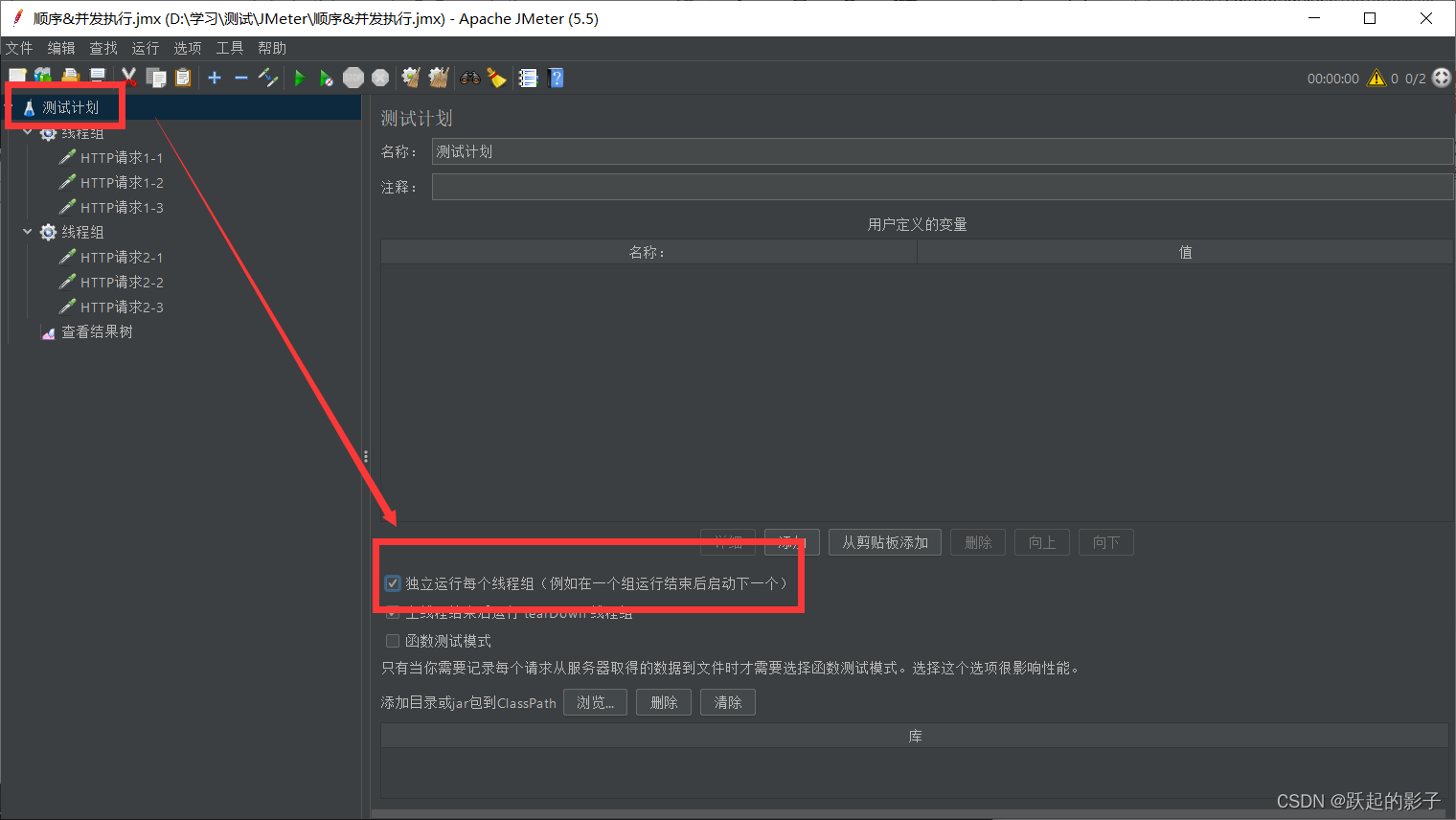Collapse all nodes with minus icon
The height and width of the screenshot is (820, 1456).
tap(241, 78)
